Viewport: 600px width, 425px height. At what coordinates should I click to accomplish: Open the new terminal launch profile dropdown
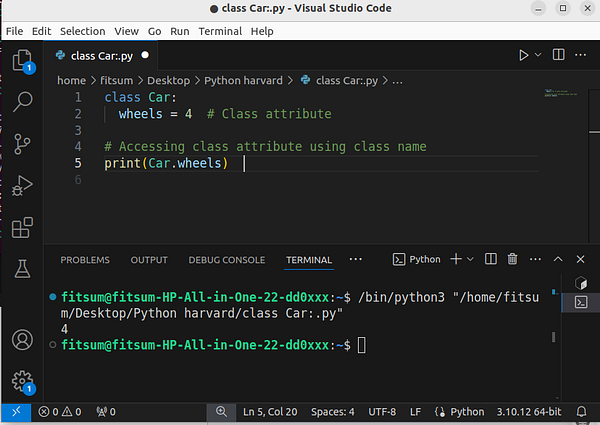click(470, 259)
